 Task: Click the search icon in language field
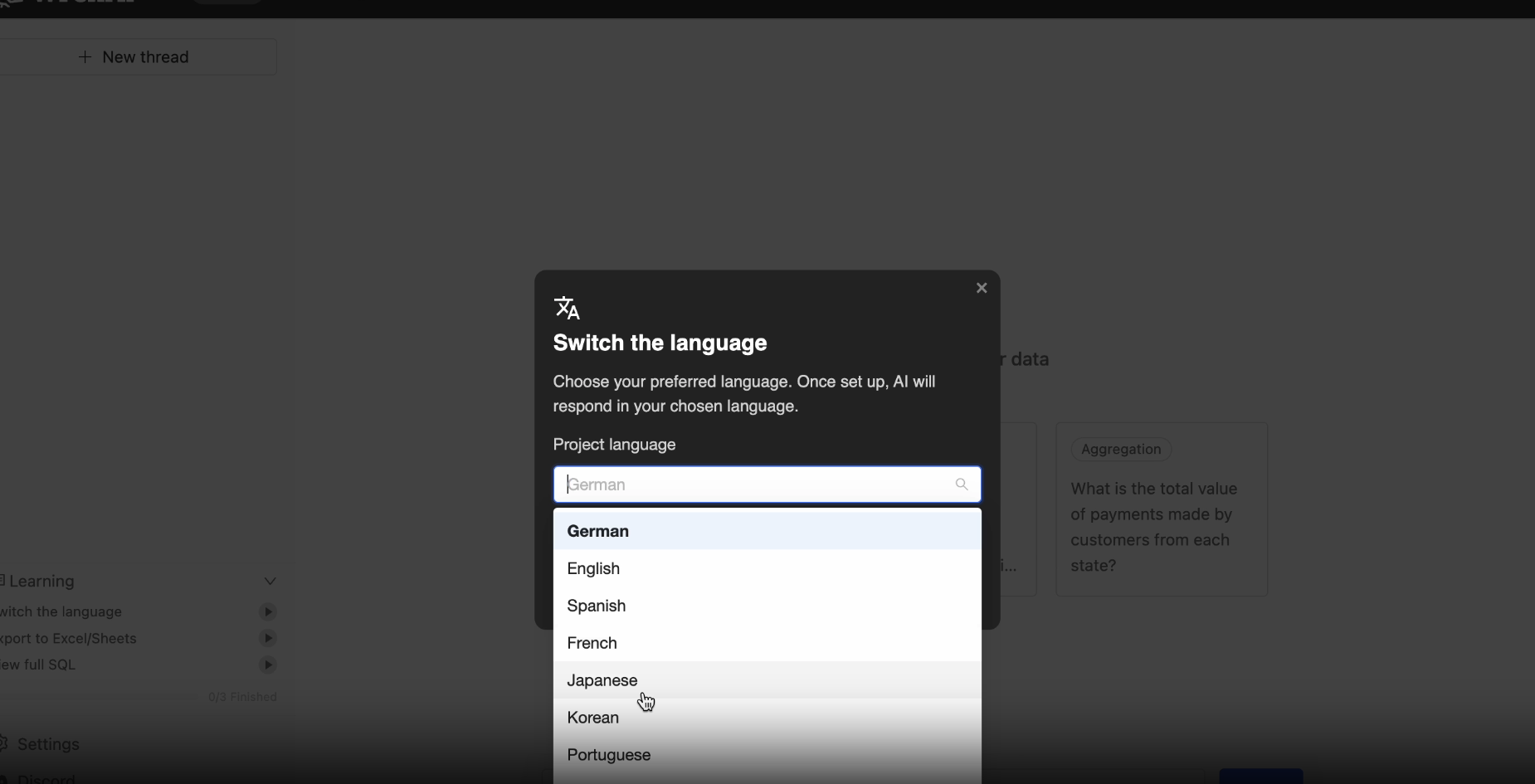point(962,485)
